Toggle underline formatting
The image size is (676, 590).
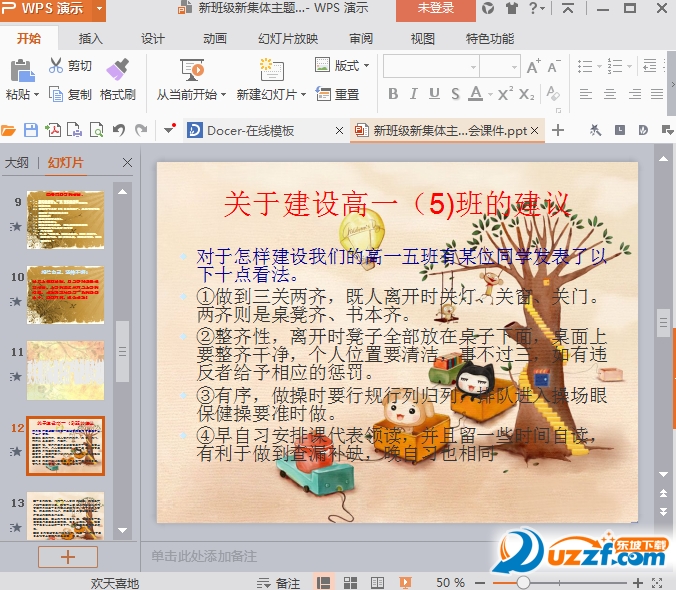tap(434, 94)
